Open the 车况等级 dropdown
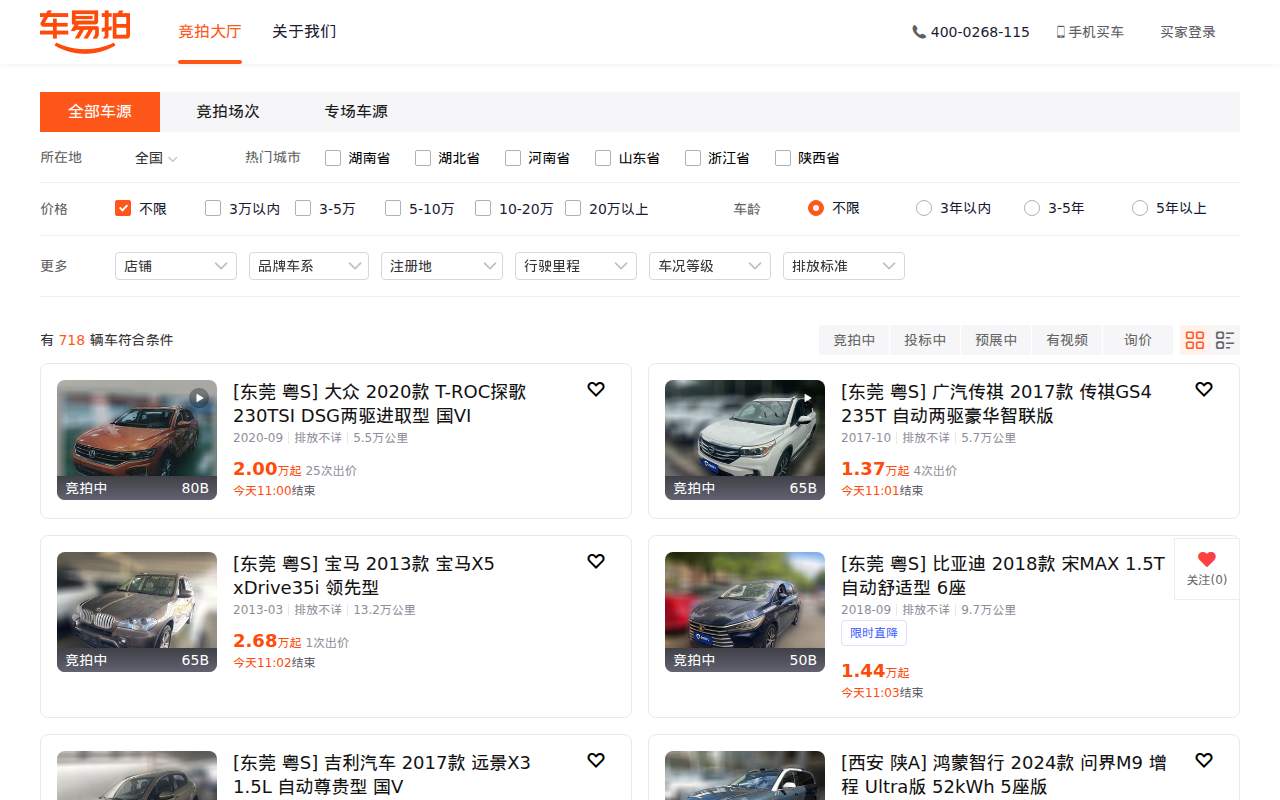Screen dimensions: 1280x800 [710, 266]
